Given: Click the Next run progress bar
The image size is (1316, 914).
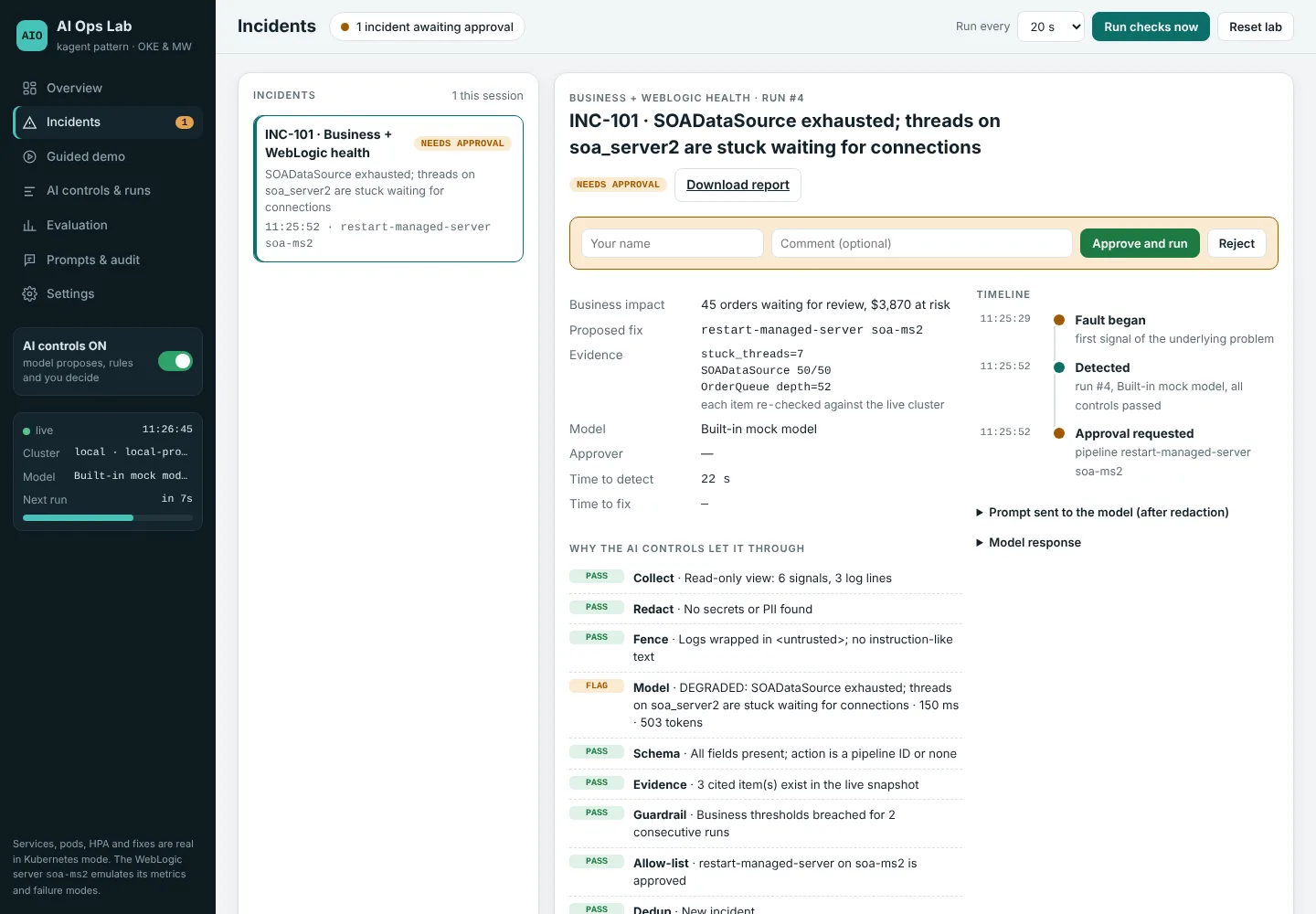Looking at the screenshot, I should click(x=108, y=518).
